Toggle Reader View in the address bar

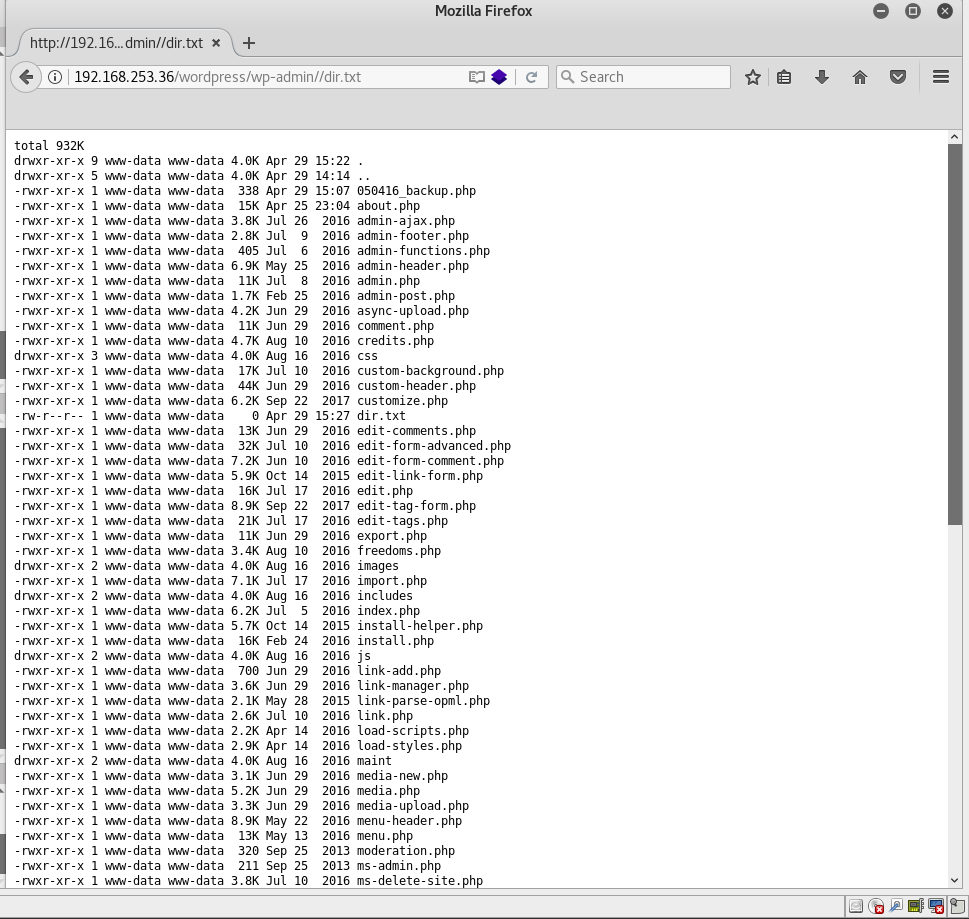[x=477, y=77]
